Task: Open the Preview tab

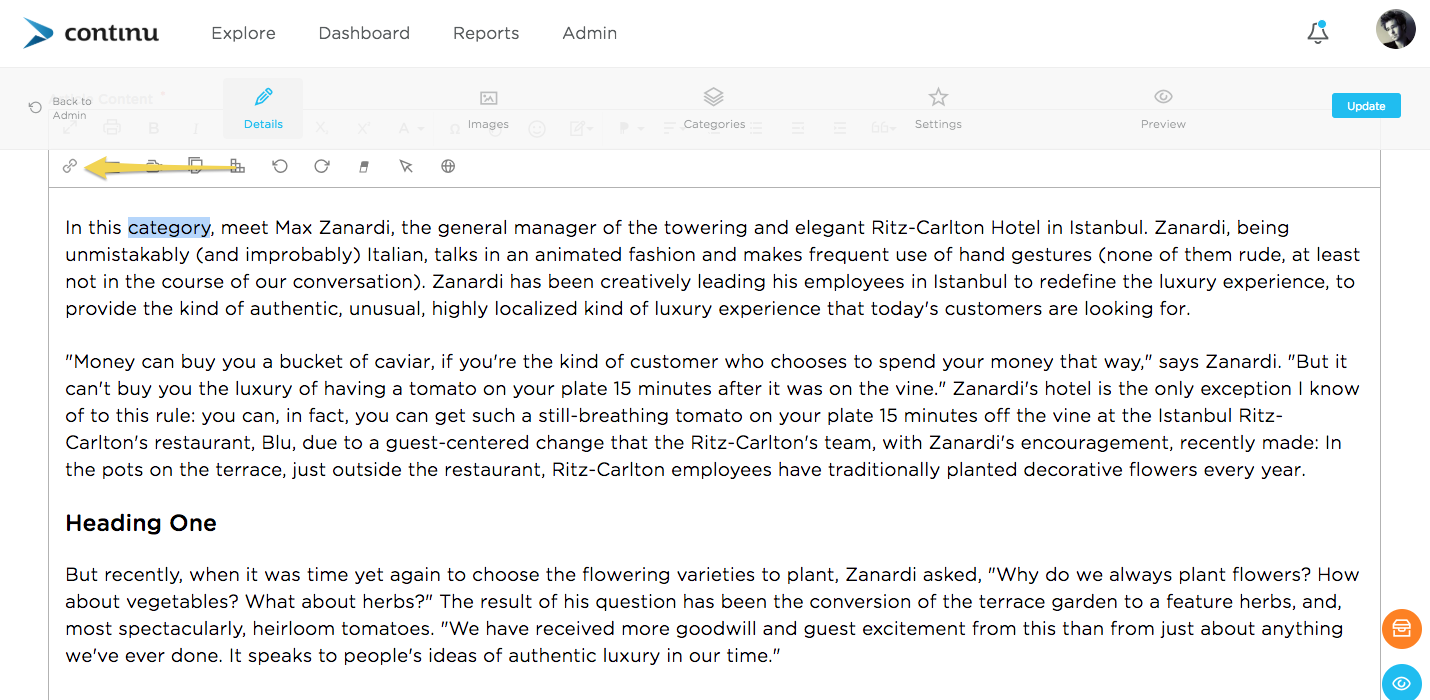Action: (1163, 109)
